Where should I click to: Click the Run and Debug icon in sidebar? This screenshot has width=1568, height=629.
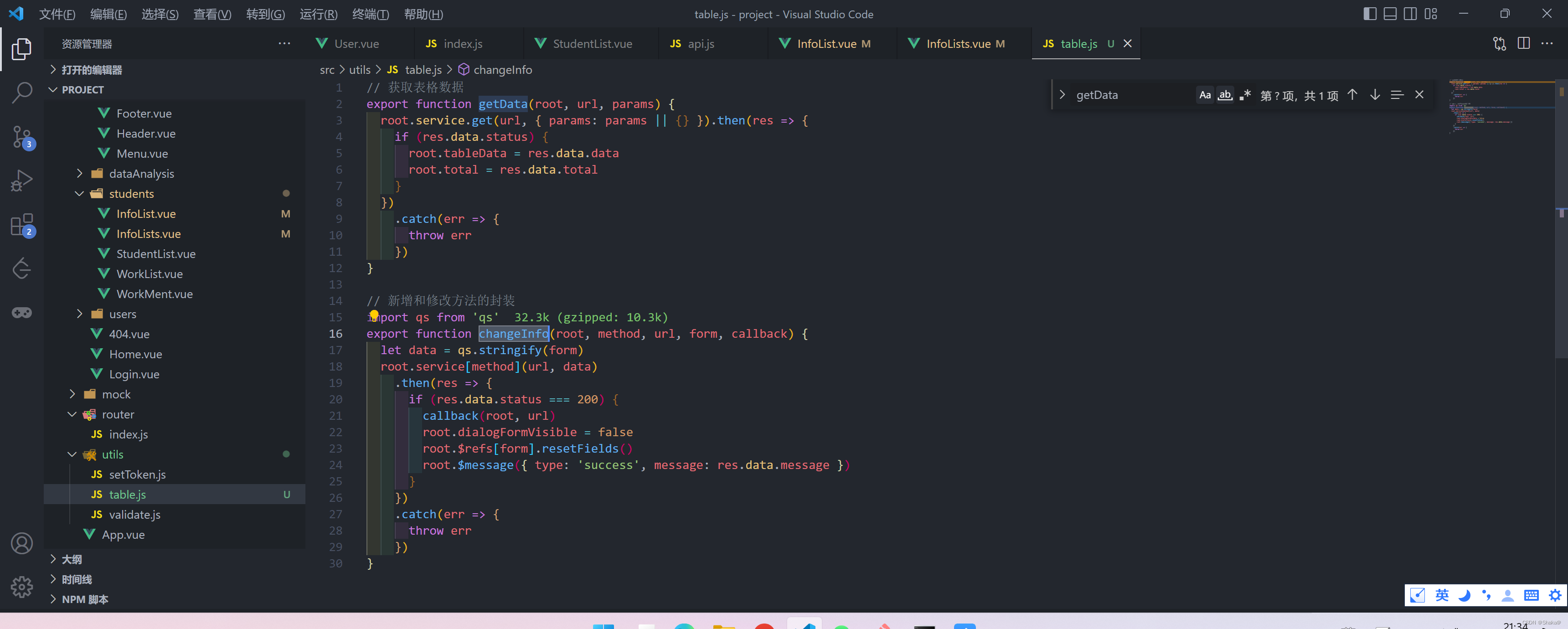(22, 181)
